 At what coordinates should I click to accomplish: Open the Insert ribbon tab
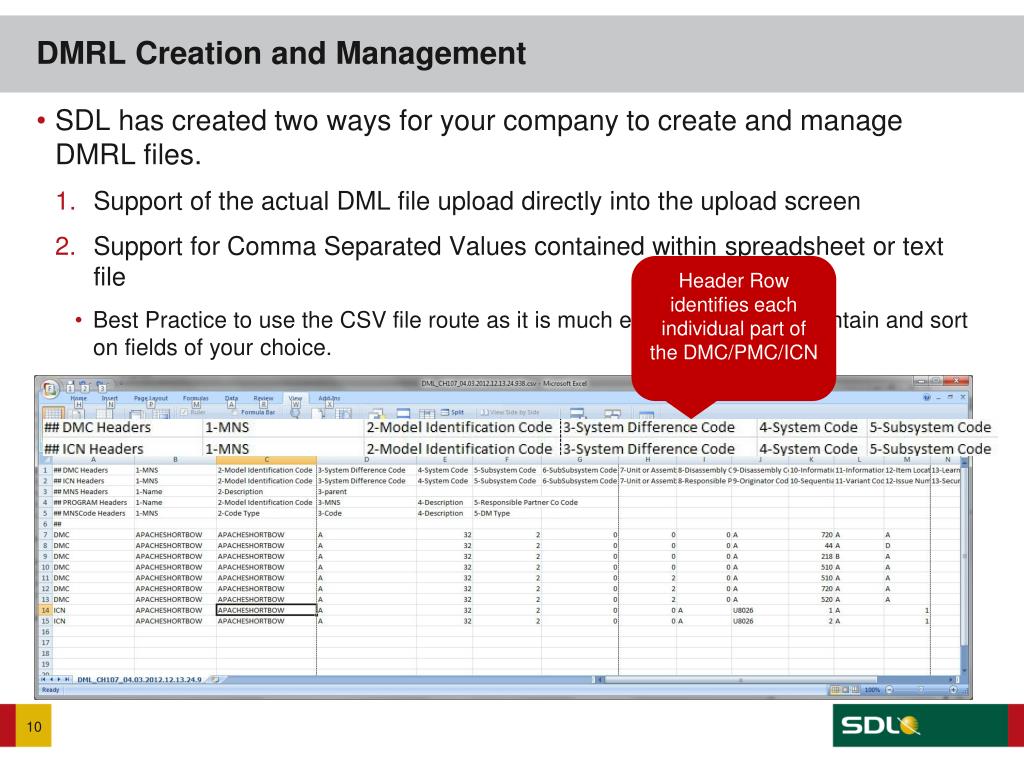click(x=110, y=398)
